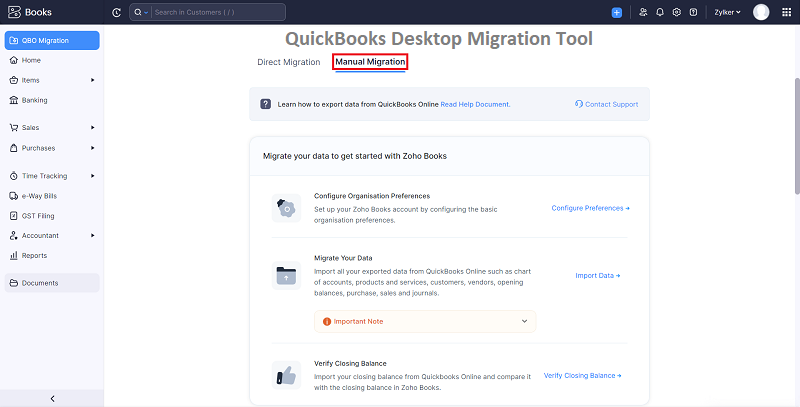Viewport: 800px width, 407px height.
Task: Click the Zoho Books logo icon
Action: (14, 12)
